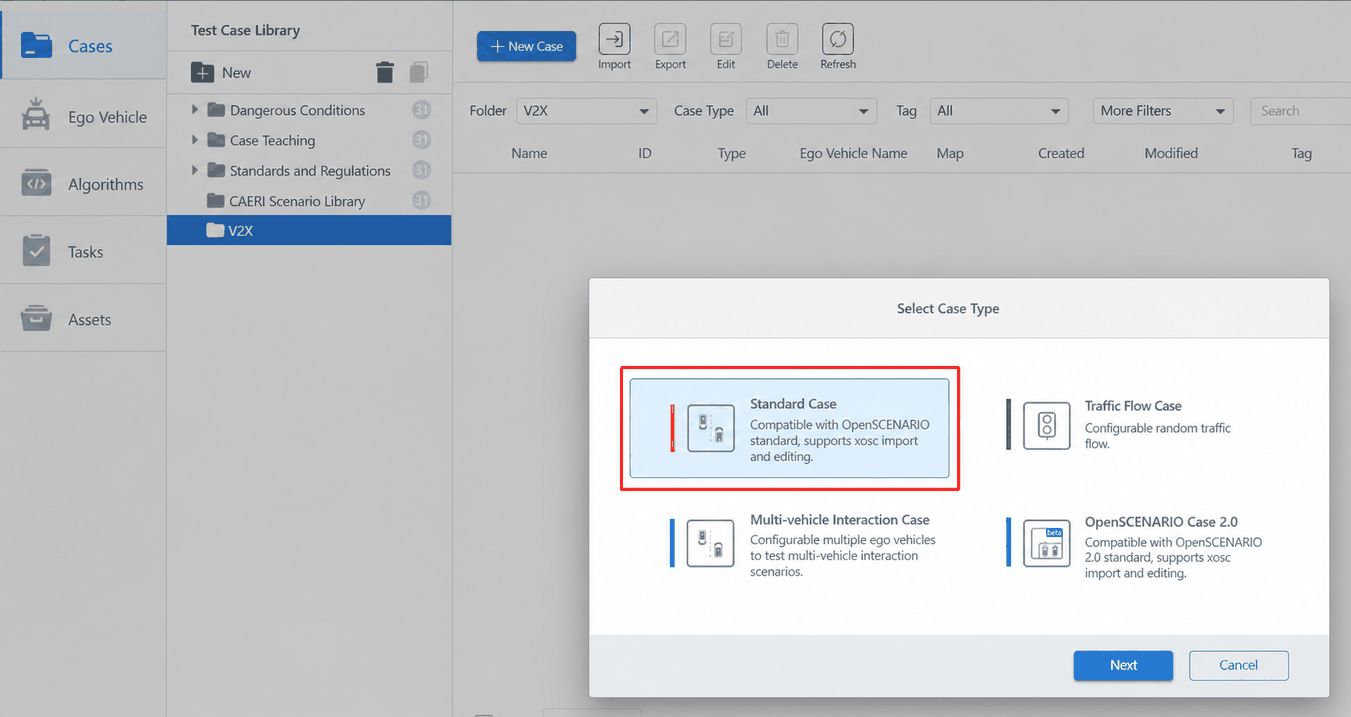Select the Case Teaching folder

tap(272, 140)
